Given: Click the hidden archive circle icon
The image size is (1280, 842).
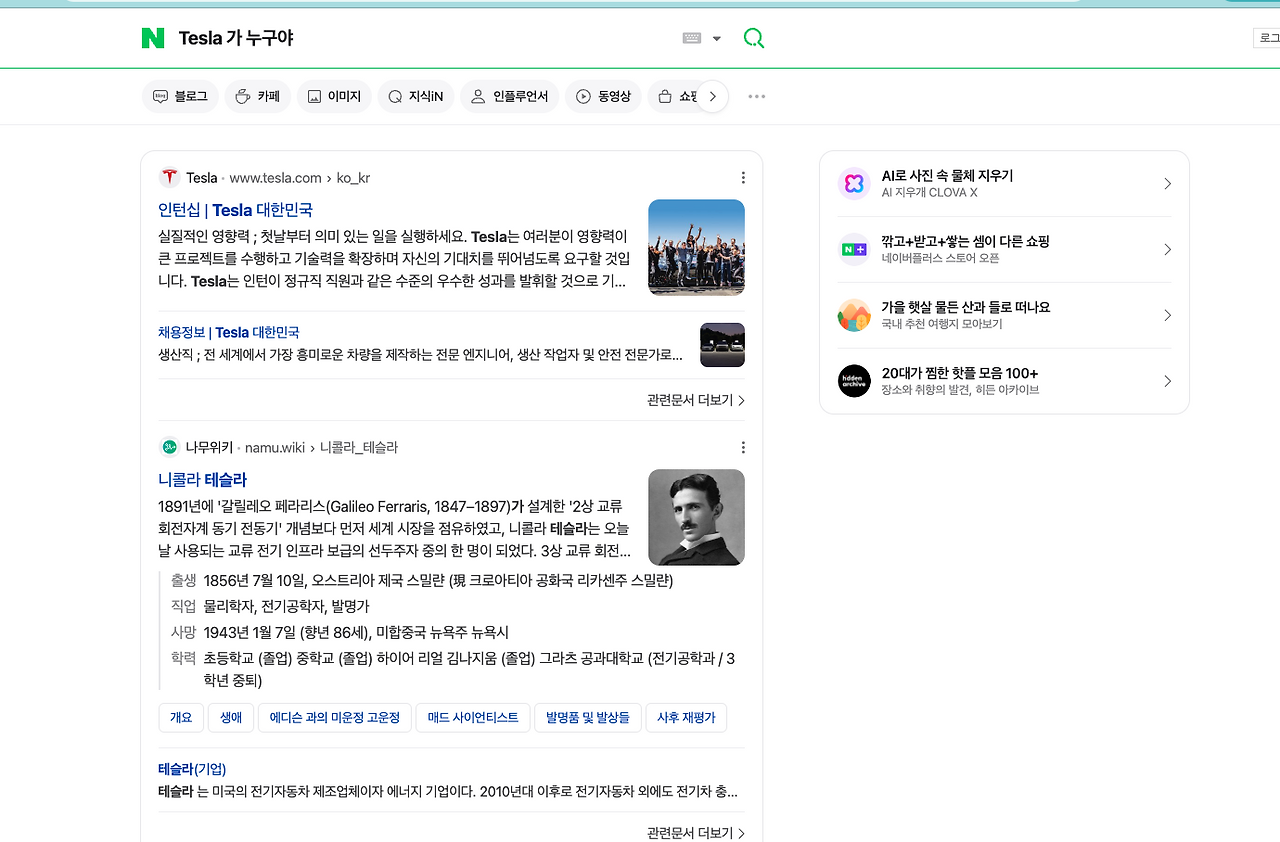Looking at the screenshot, I should tap(854, 381).
